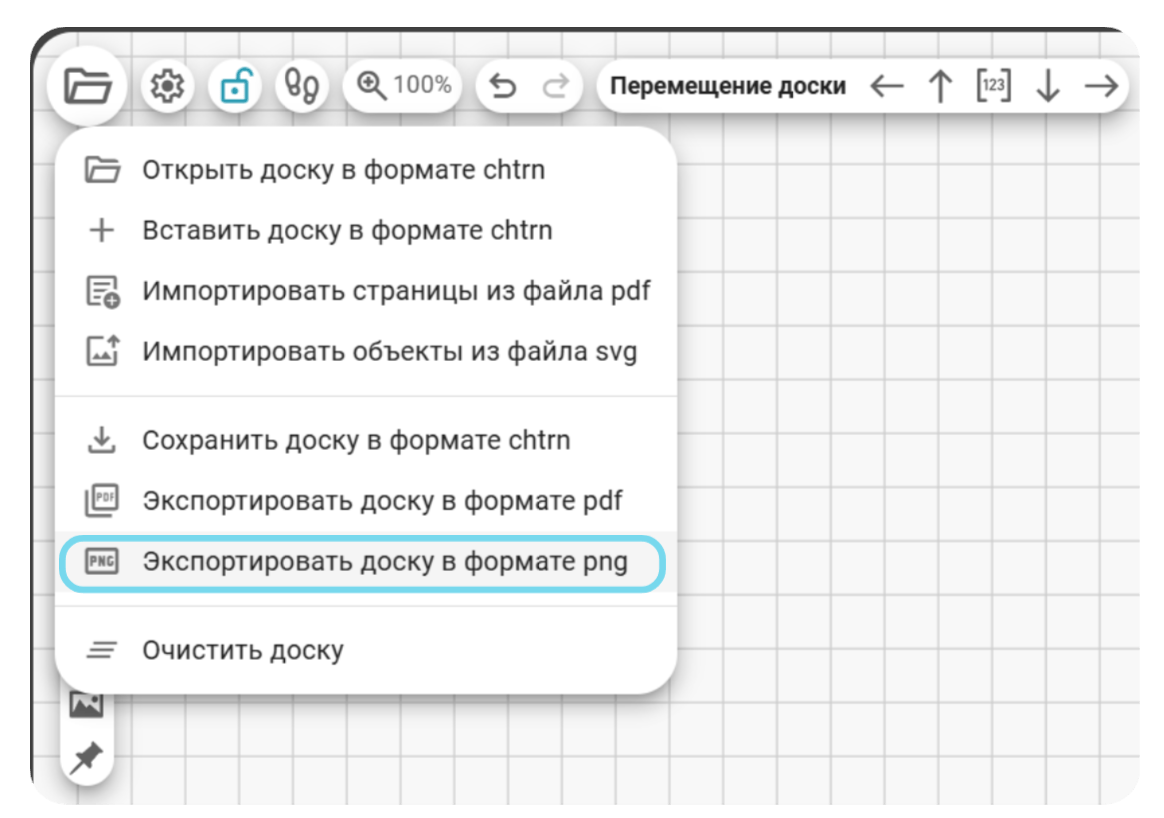Select 'Импортировать страницы из файла pdf'

click(366, 291)
